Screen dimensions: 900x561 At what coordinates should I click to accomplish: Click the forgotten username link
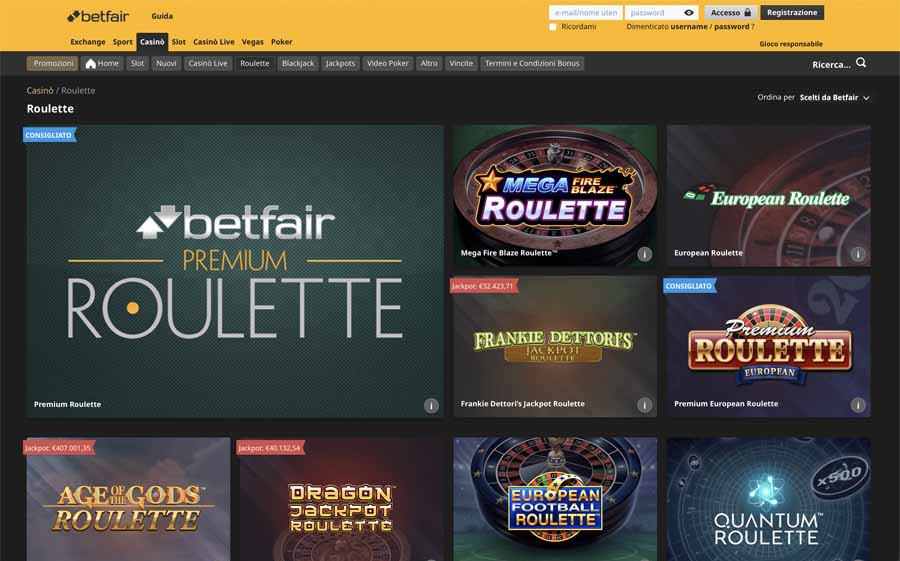689,27
